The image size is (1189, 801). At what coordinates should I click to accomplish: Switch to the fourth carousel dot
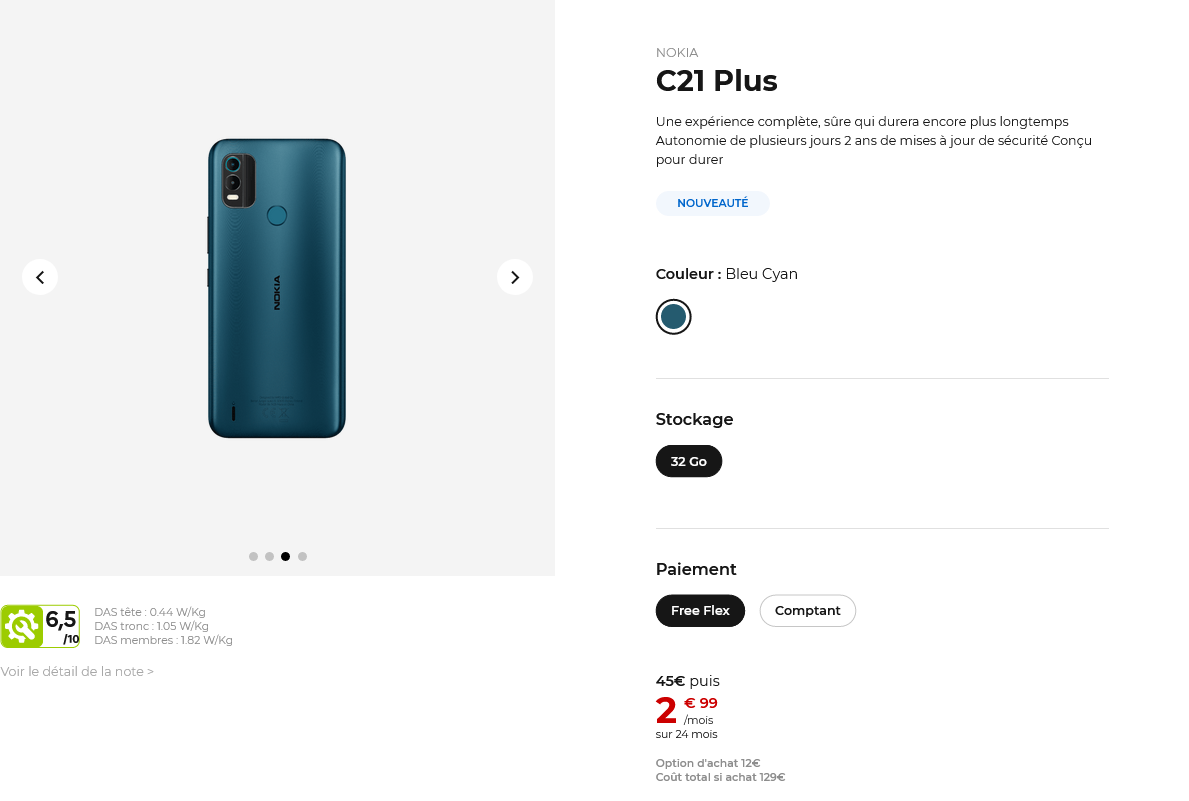pos(302,556)
